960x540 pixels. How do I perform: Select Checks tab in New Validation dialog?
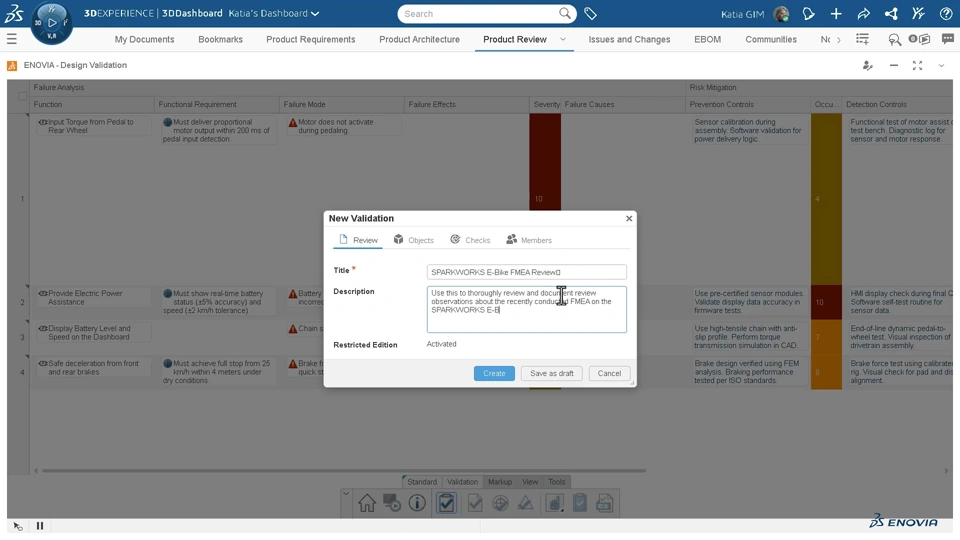point(470,240)
